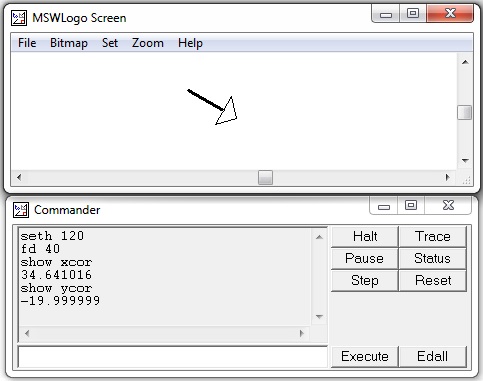Click Commander history scroll down arrow
The height and width of the screenshot is (381, 483).
point(319,317)
